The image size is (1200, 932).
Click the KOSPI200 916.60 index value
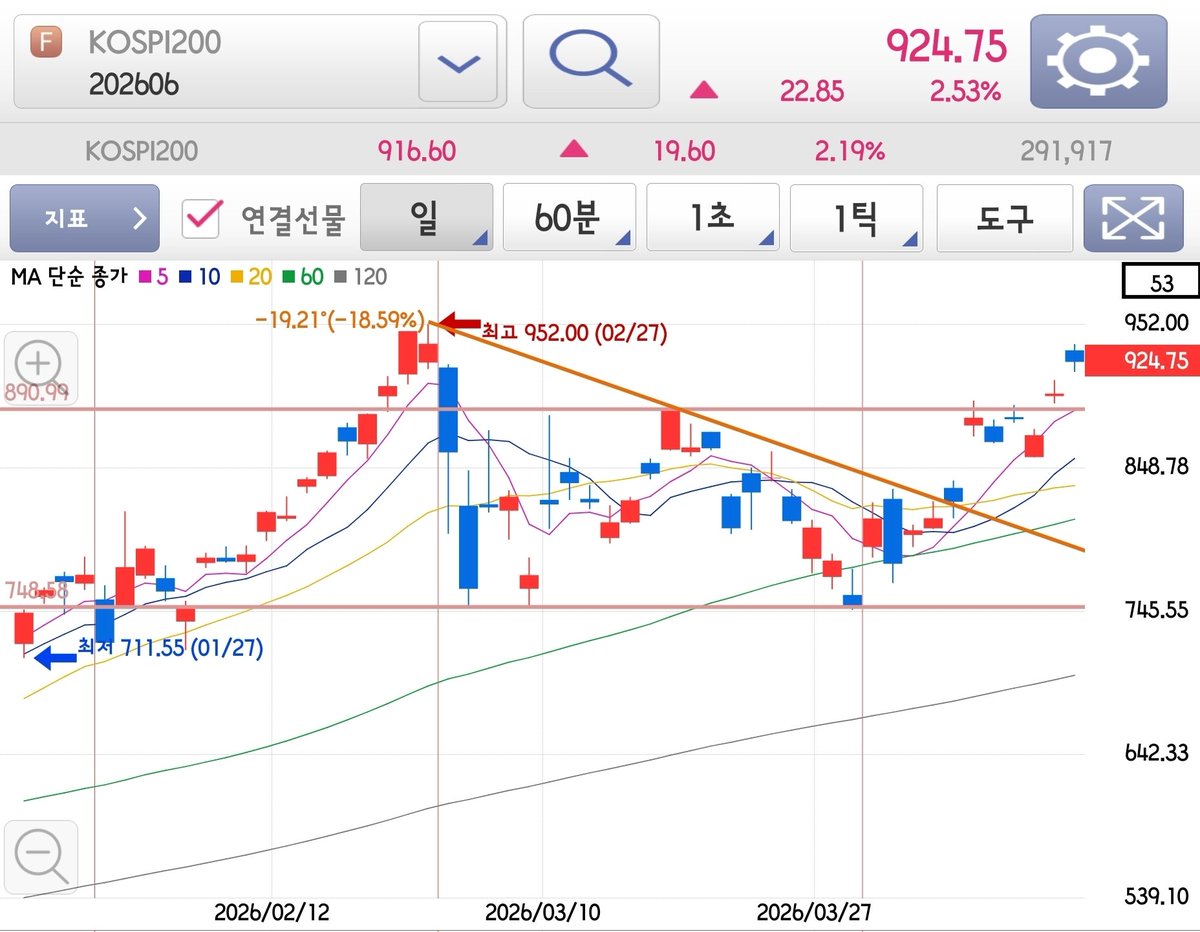pyautogui.click(x=417, y=151)
